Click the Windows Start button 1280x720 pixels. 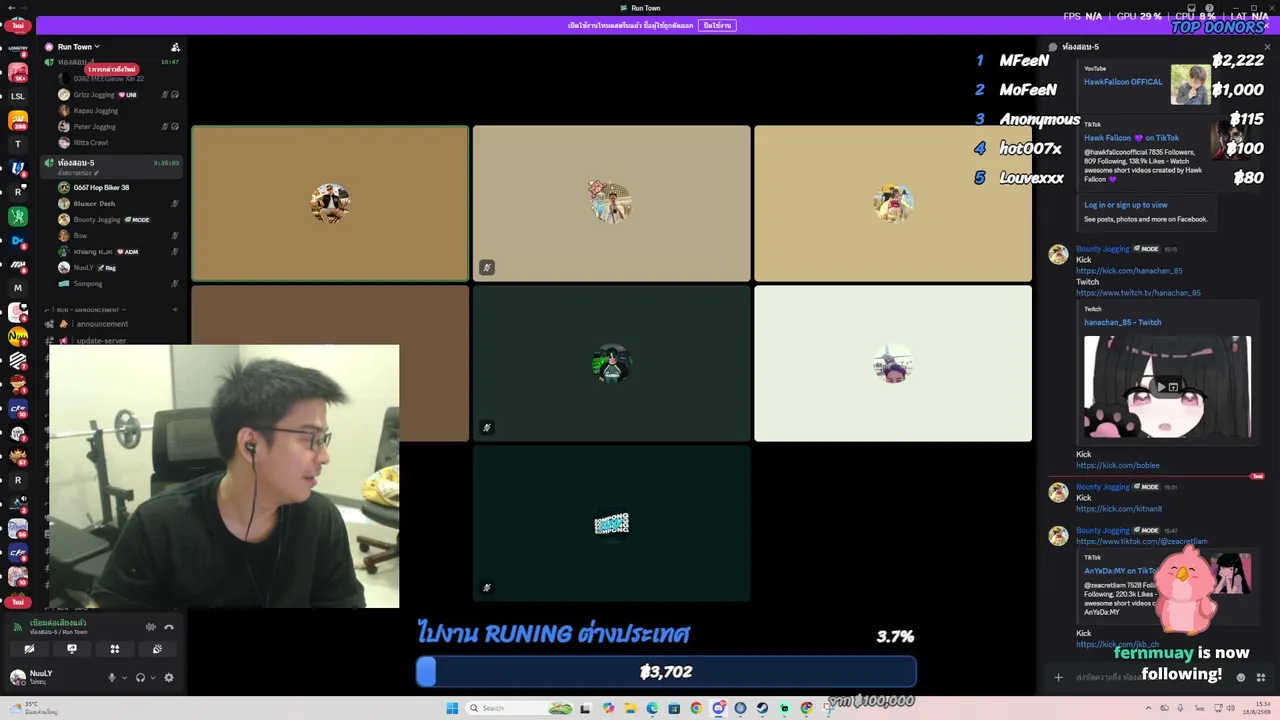[x=452, y=708]
